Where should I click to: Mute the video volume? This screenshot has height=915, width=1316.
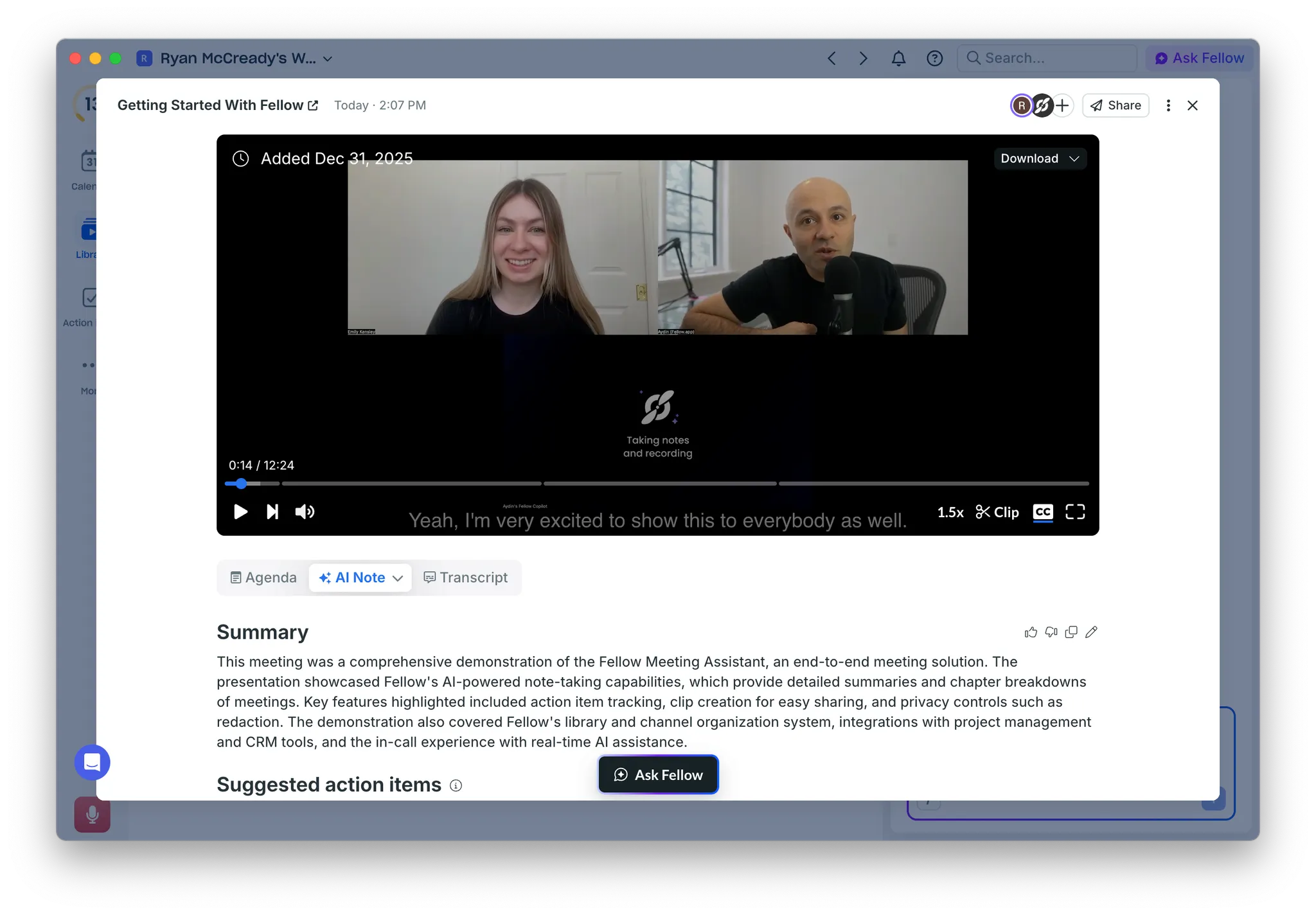coord(305,511)
